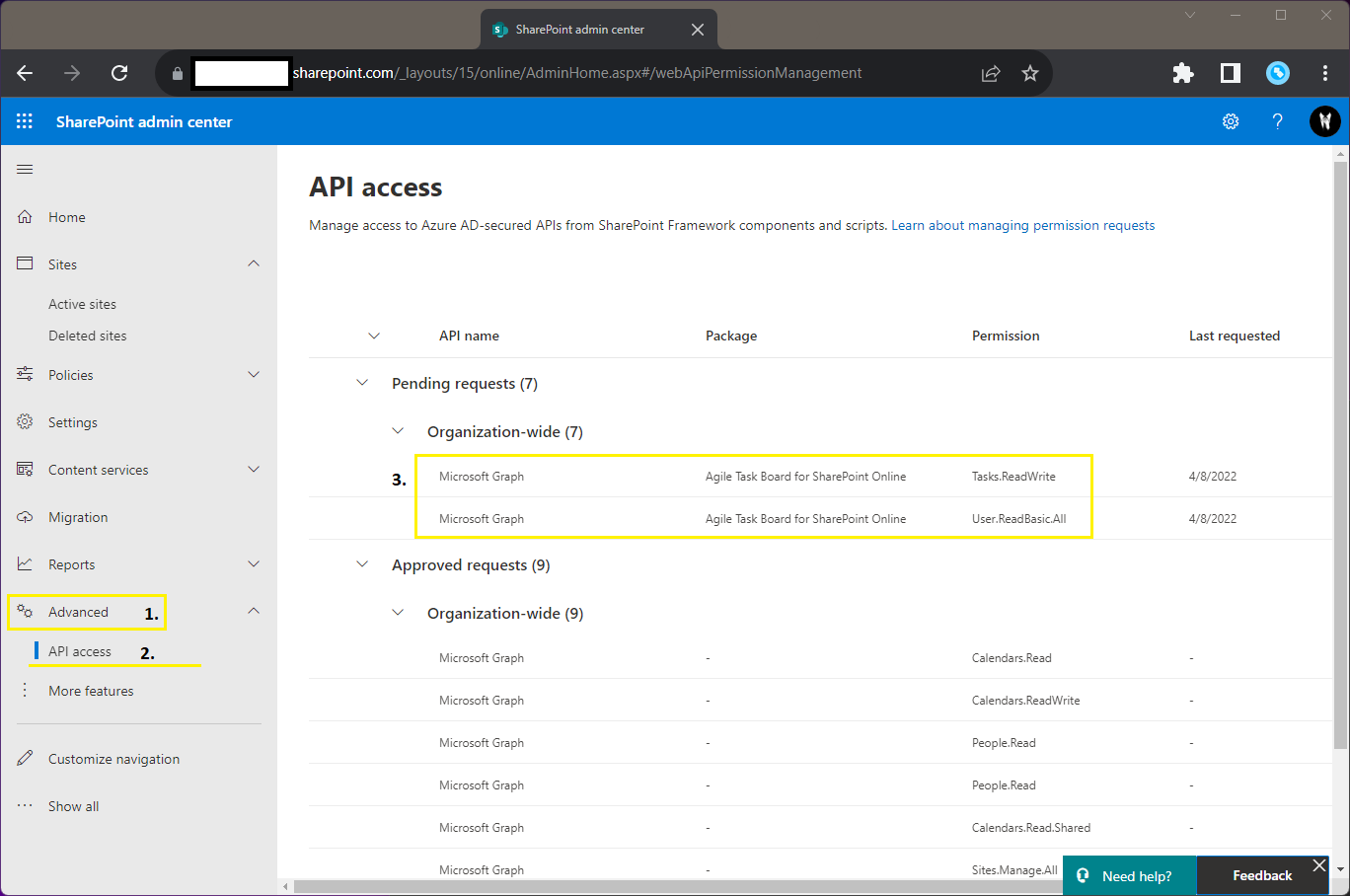Close the Feedback panel X
Screen dimensions: 1350x896
coord(1319,865)
